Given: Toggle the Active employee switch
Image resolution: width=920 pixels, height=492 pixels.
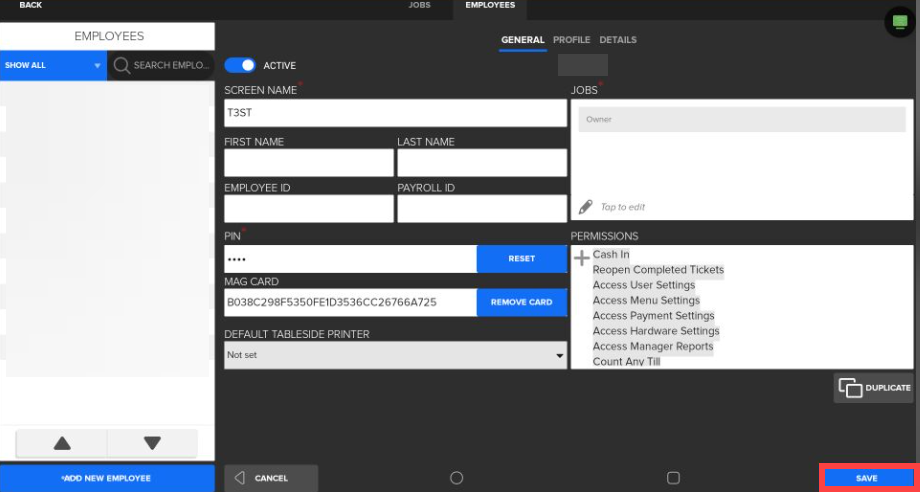Looking at the screenshot, I should click(240, 65).
